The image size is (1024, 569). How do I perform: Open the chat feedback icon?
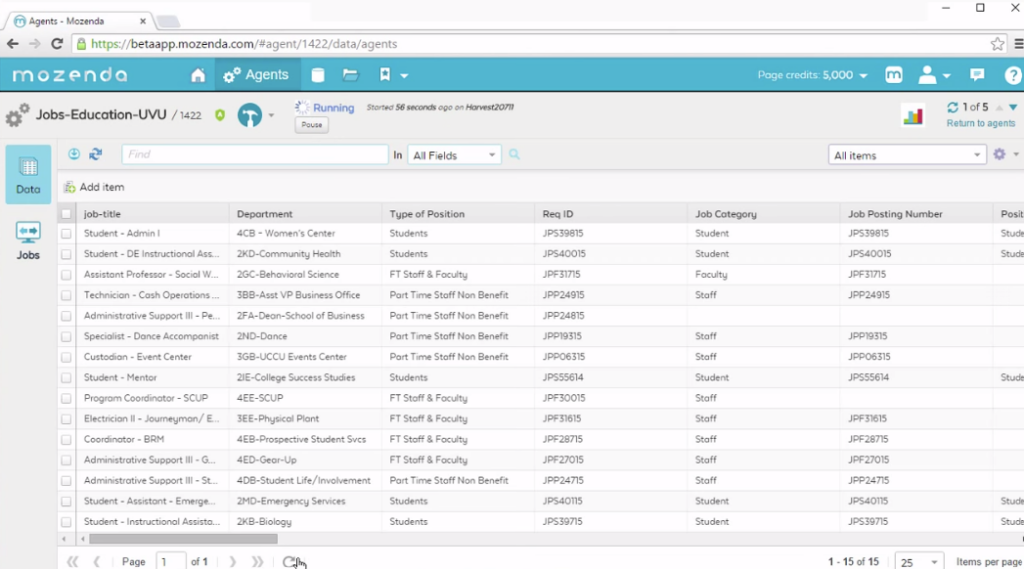[x=977, y=74]
